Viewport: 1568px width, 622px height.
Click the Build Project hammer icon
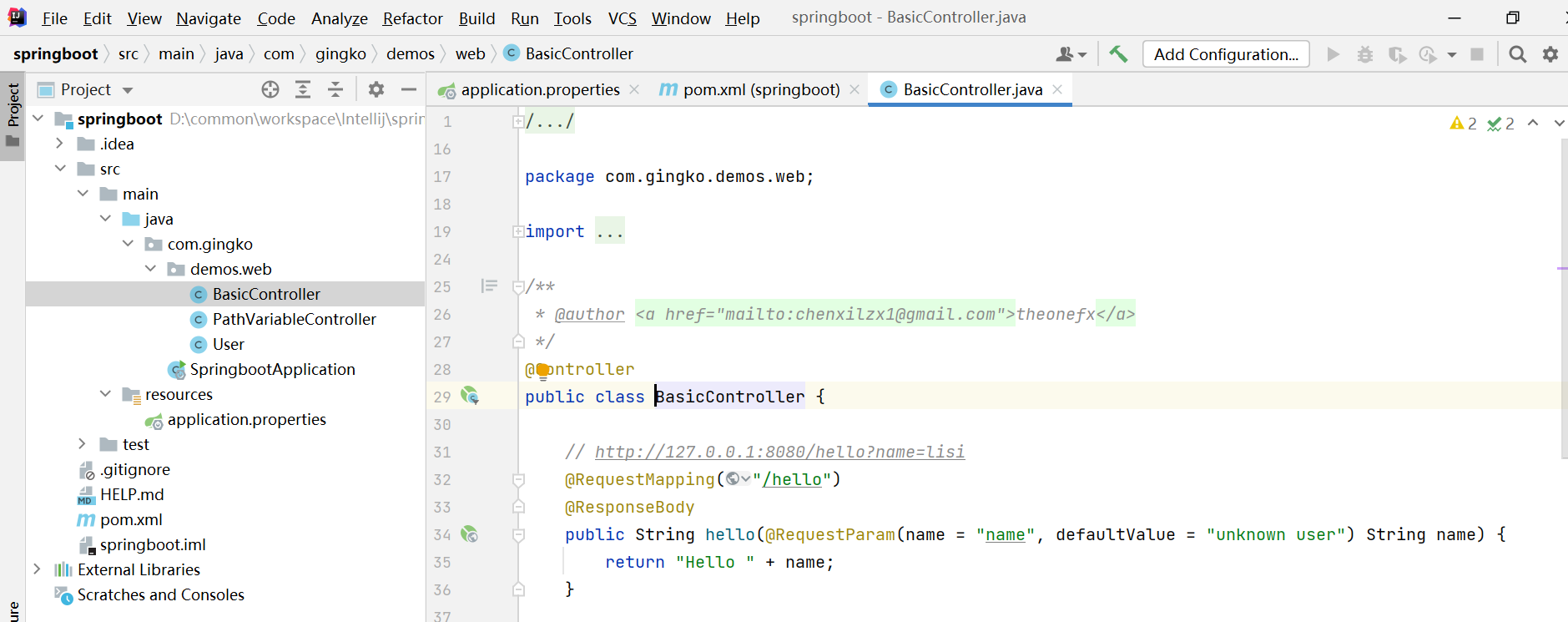pyautogui.click(x=1118, y=54)
